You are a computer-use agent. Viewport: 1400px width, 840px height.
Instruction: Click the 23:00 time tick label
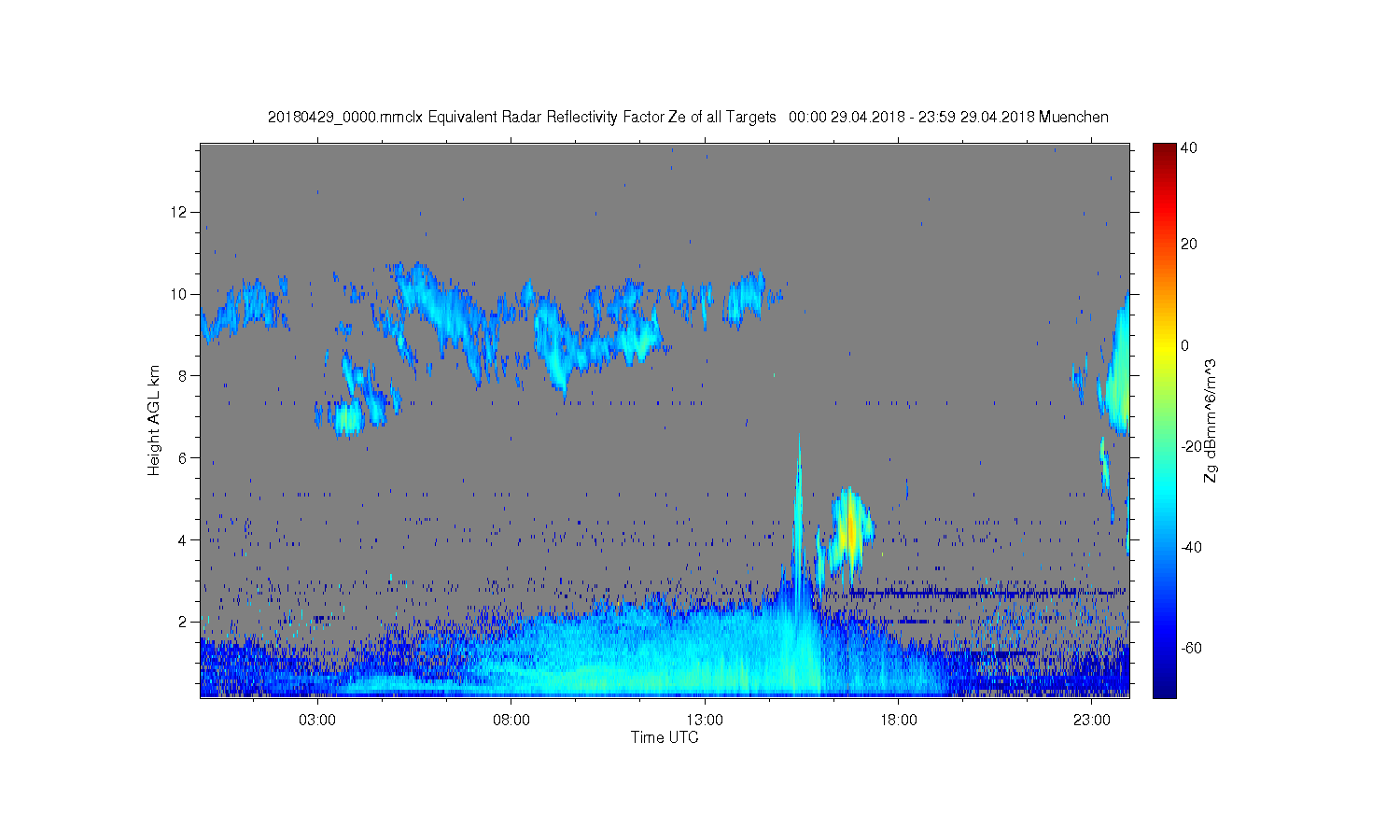coord(1092,721)
